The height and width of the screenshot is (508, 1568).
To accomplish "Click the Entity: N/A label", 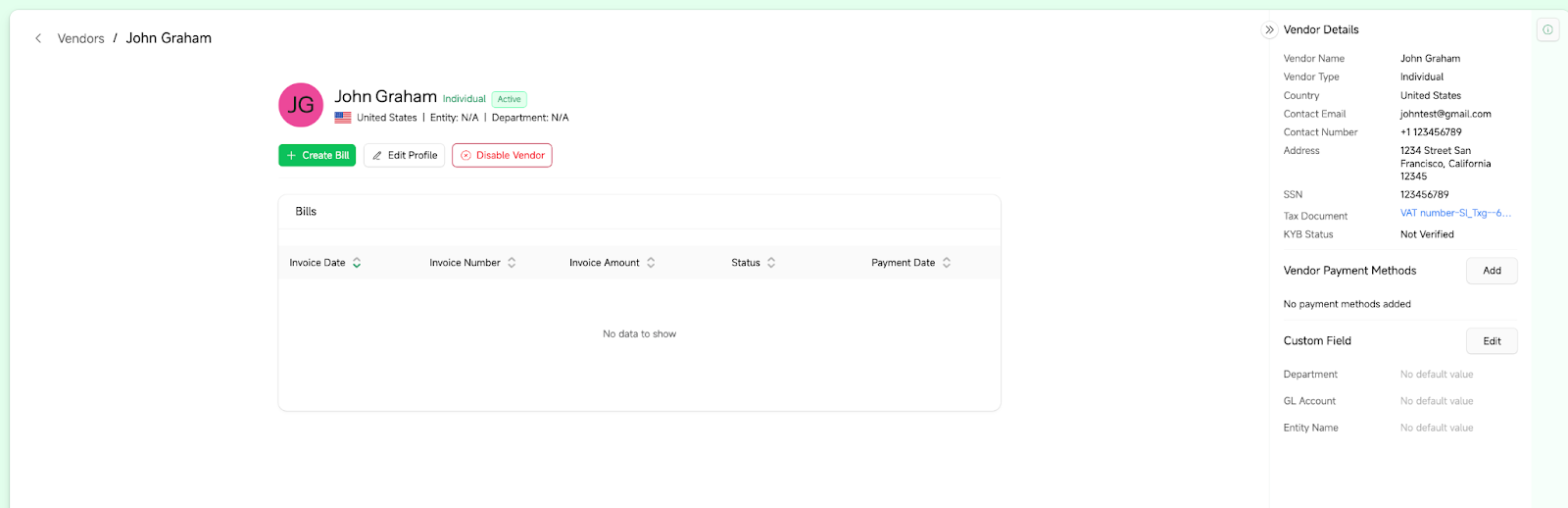I will click(x=455, y=118).
